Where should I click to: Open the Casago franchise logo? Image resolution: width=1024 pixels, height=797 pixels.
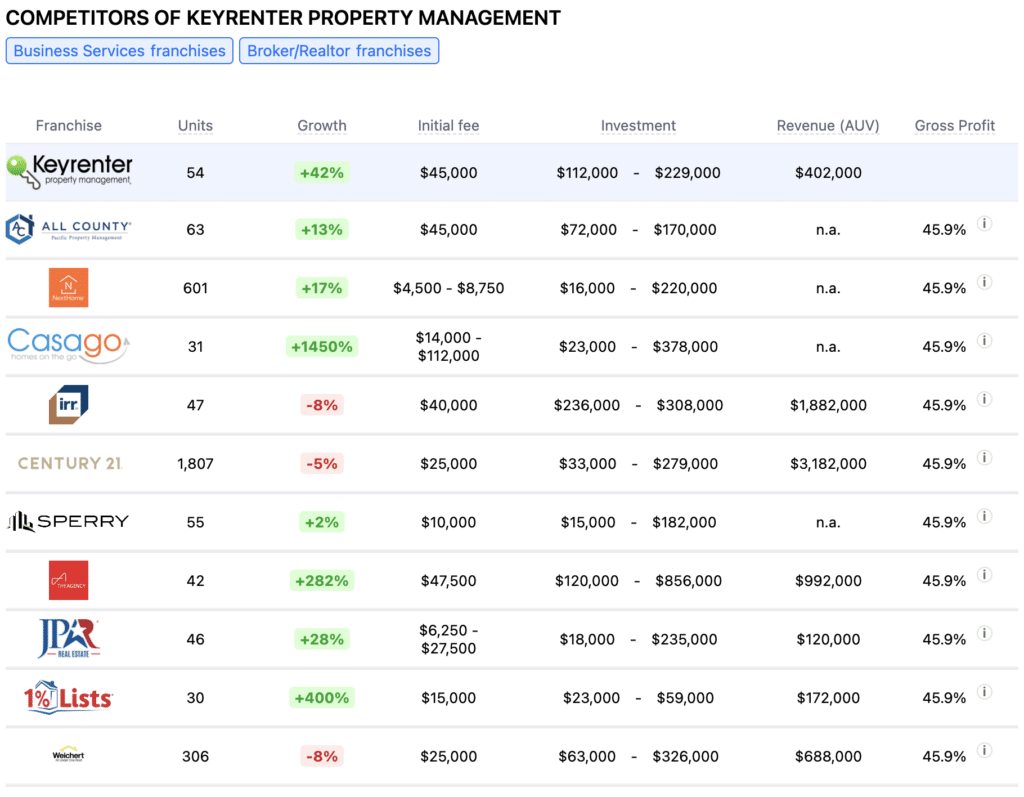coord(69,346)
